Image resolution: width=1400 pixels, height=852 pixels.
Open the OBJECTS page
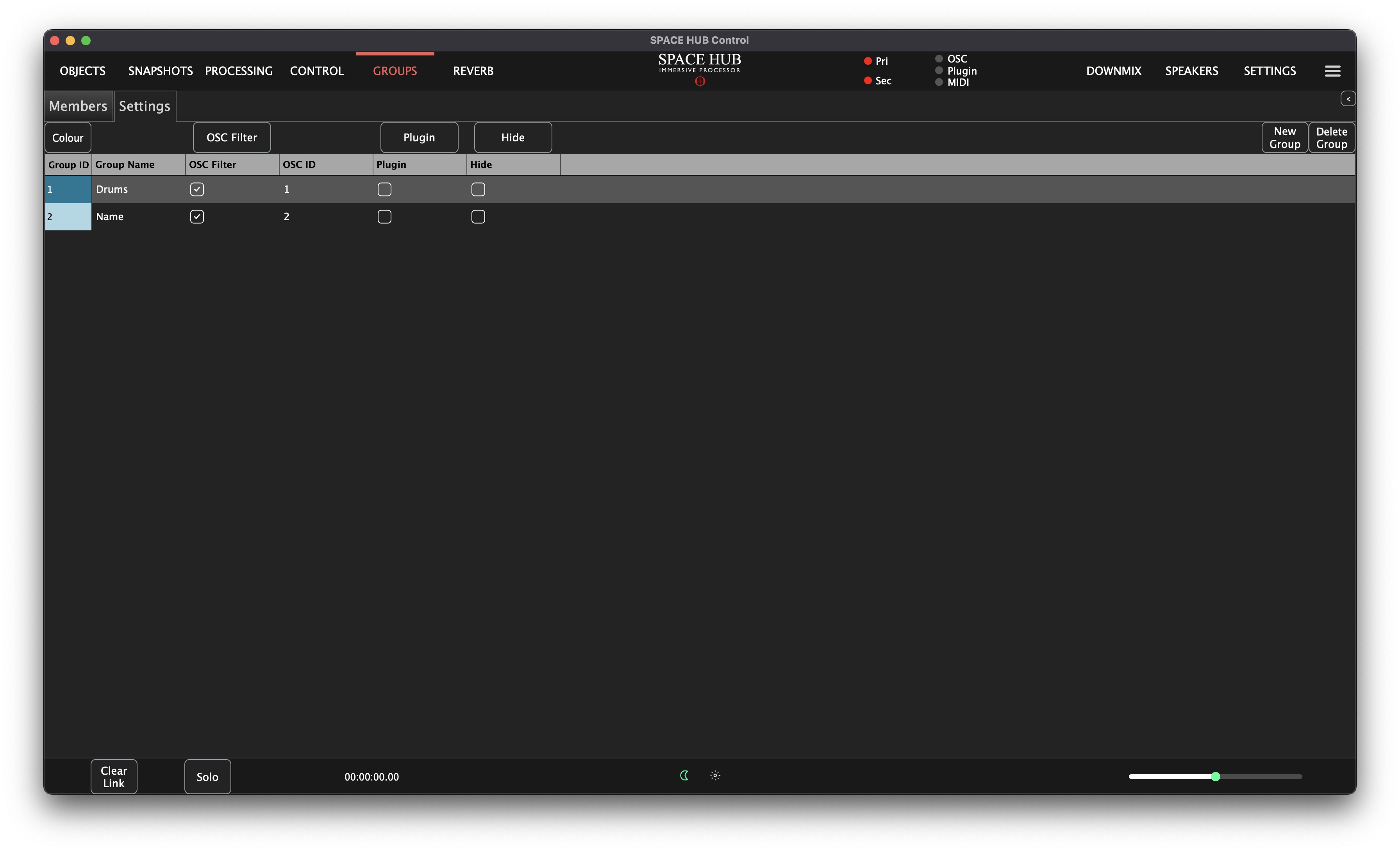82,71
